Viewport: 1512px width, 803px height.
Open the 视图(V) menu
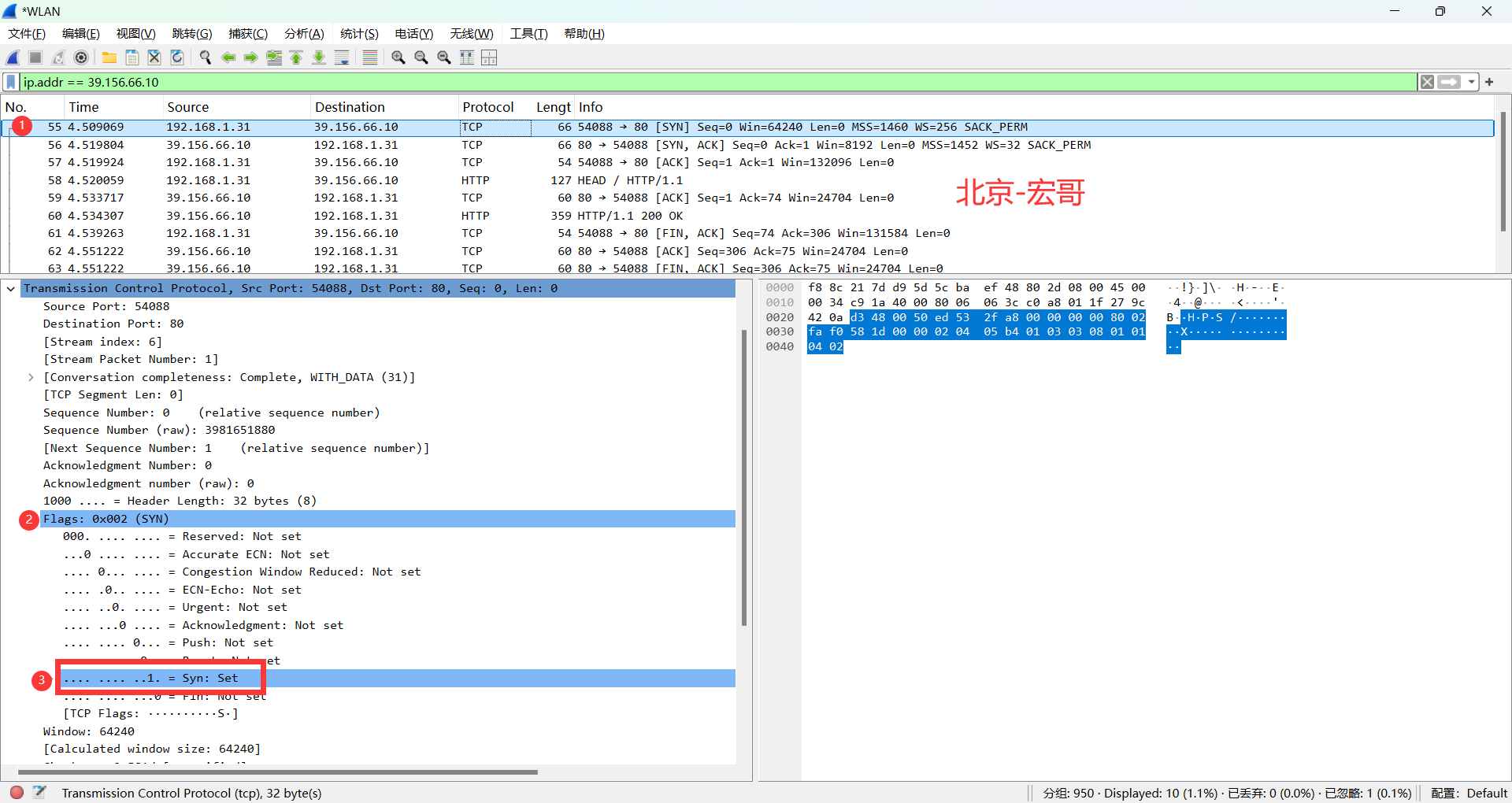[x=136, y=34]
